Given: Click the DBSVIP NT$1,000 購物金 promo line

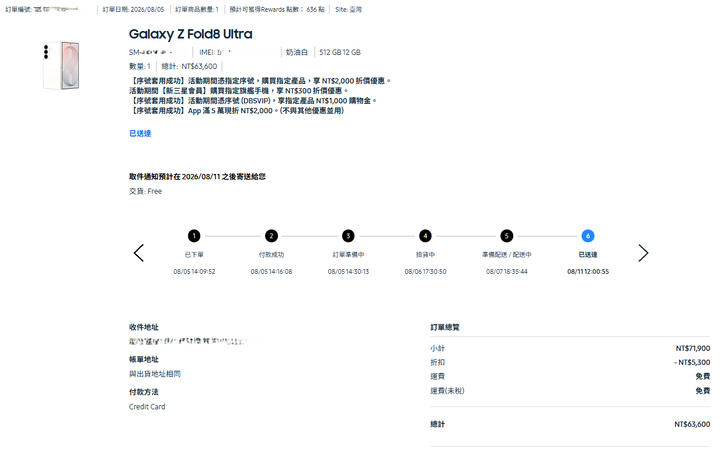Looking at the screenshot, I should [253, 101].
